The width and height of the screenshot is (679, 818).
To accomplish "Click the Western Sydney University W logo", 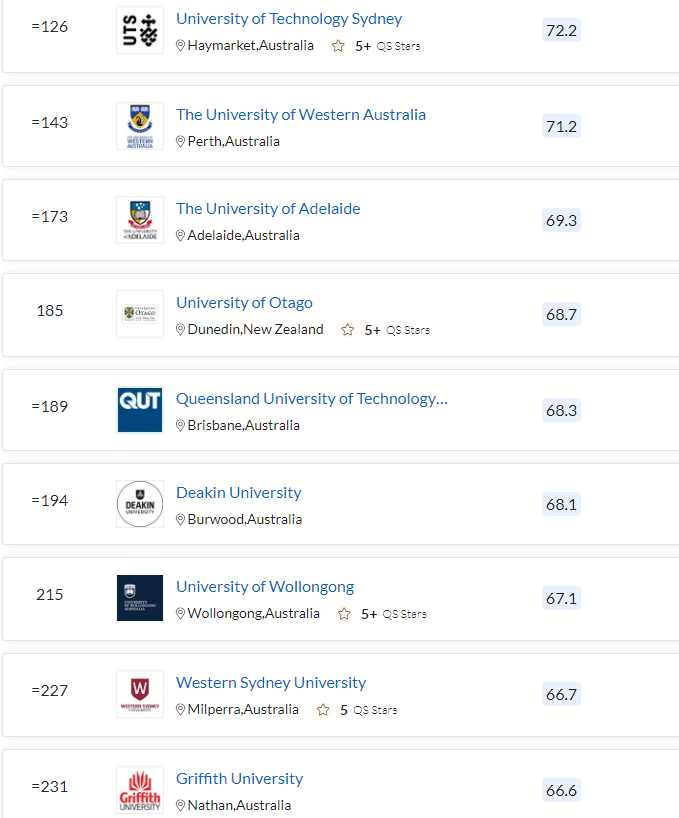I will click(140, 693).
